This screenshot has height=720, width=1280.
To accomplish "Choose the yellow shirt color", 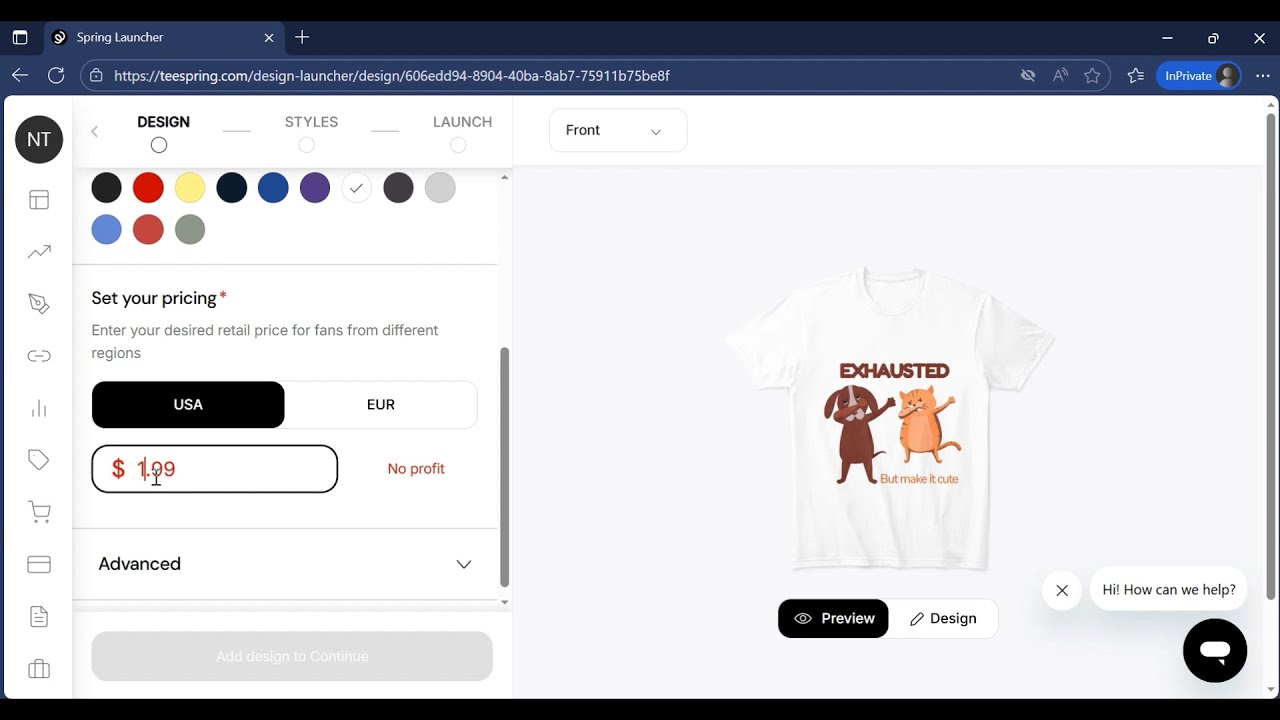I will [190, 188].
